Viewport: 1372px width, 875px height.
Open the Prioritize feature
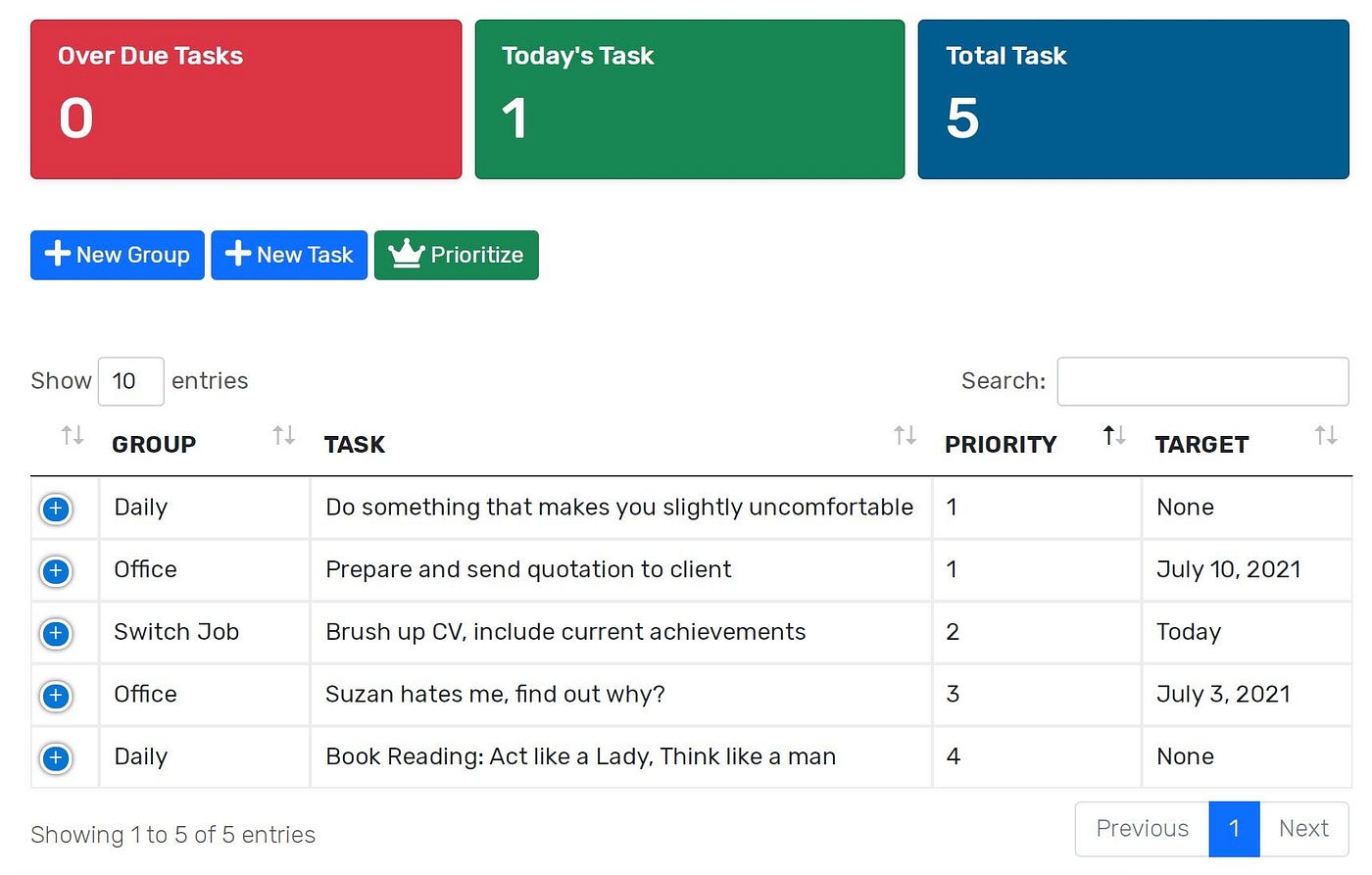(x=456, y=255)
